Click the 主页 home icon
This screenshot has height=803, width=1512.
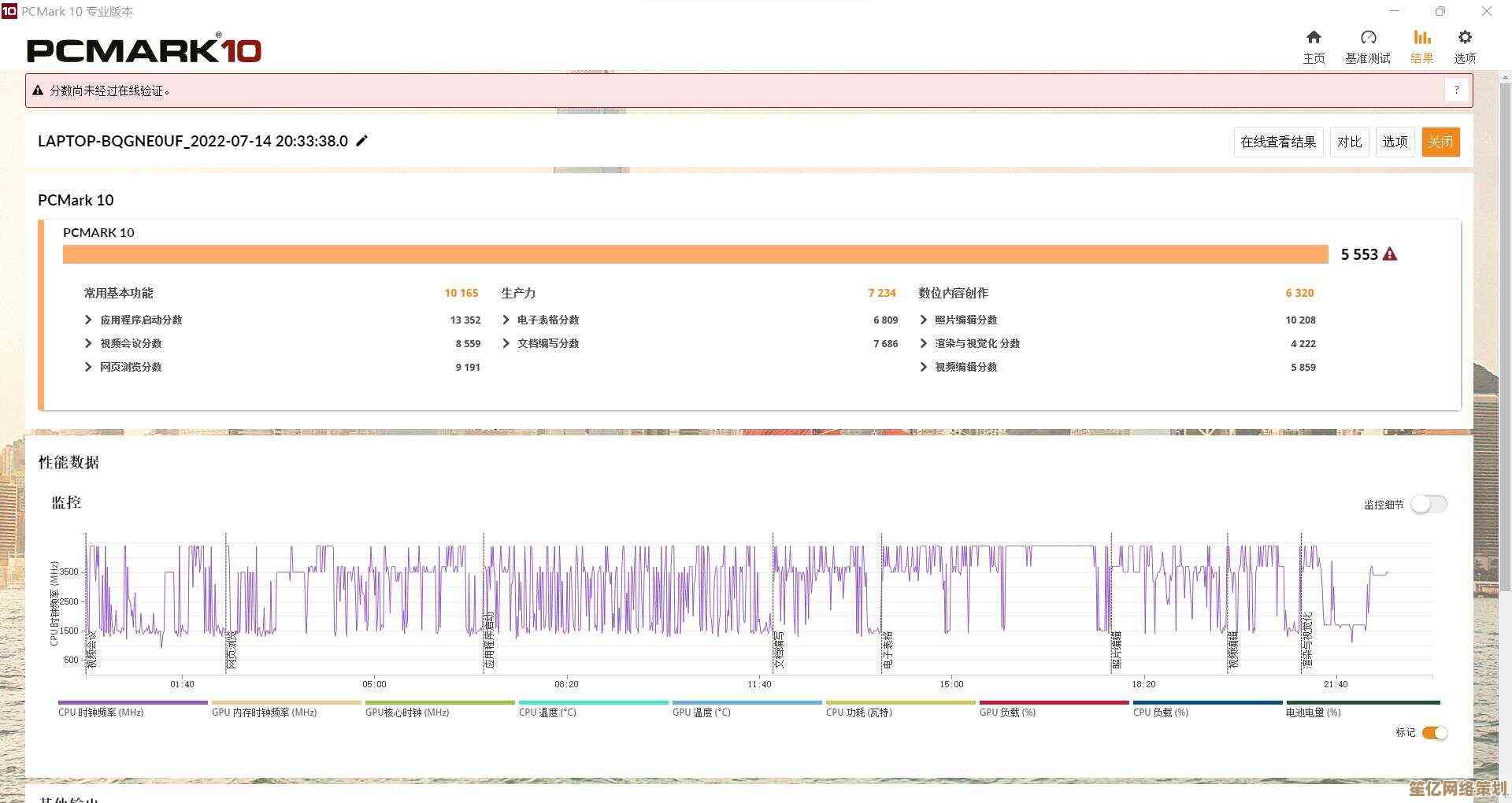[1313, 38]
